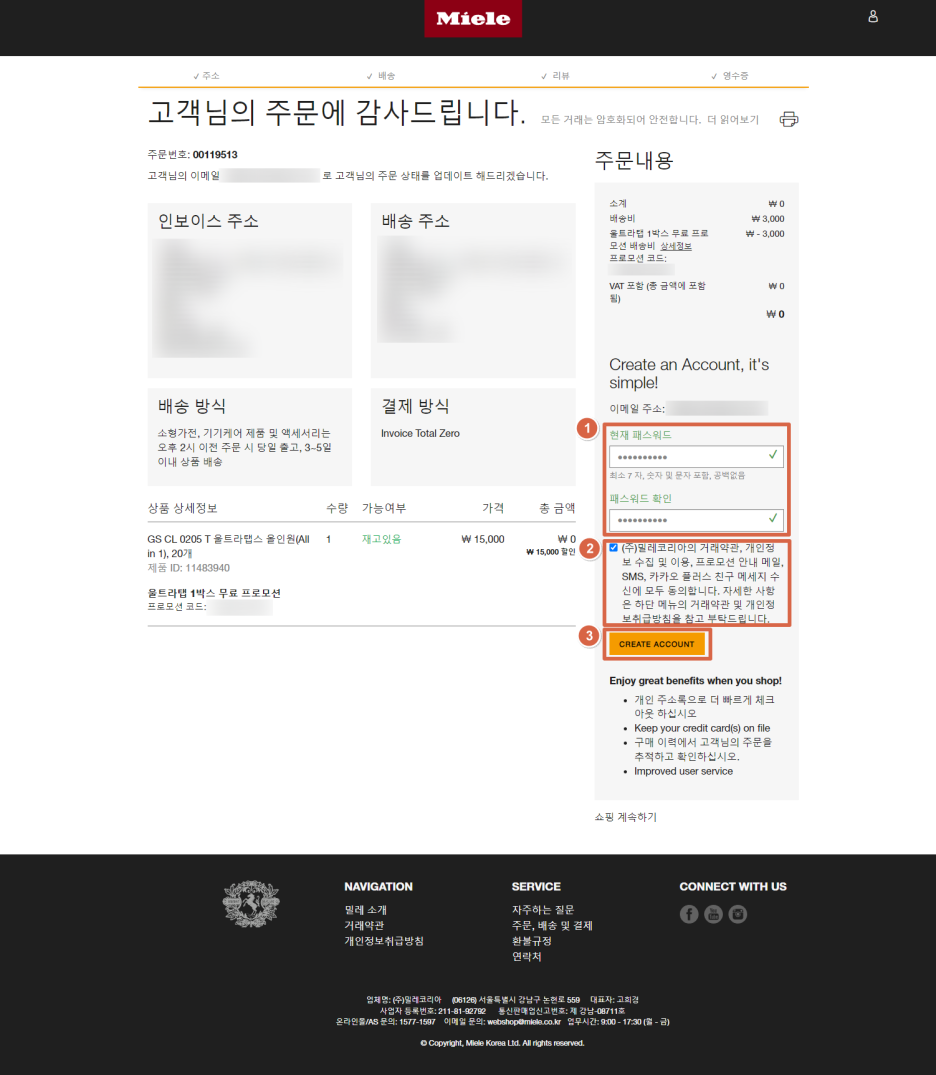This screenshot has height=1075, width=936.
Task: Click the 주문내용 heading
Action: pos(634,160)
